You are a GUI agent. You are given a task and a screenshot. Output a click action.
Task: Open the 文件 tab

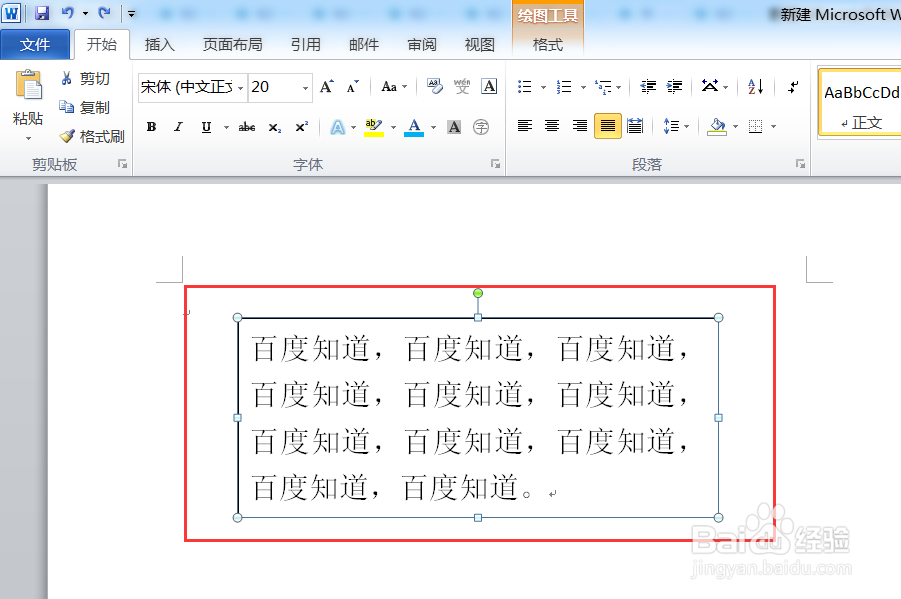point(35,44)
